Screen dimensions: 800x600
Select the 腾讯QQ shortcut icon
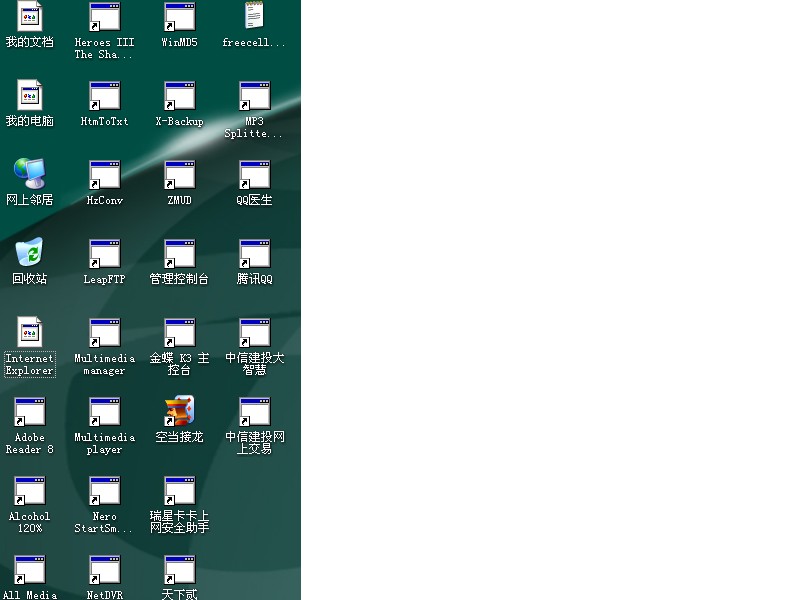pos(254,254)
